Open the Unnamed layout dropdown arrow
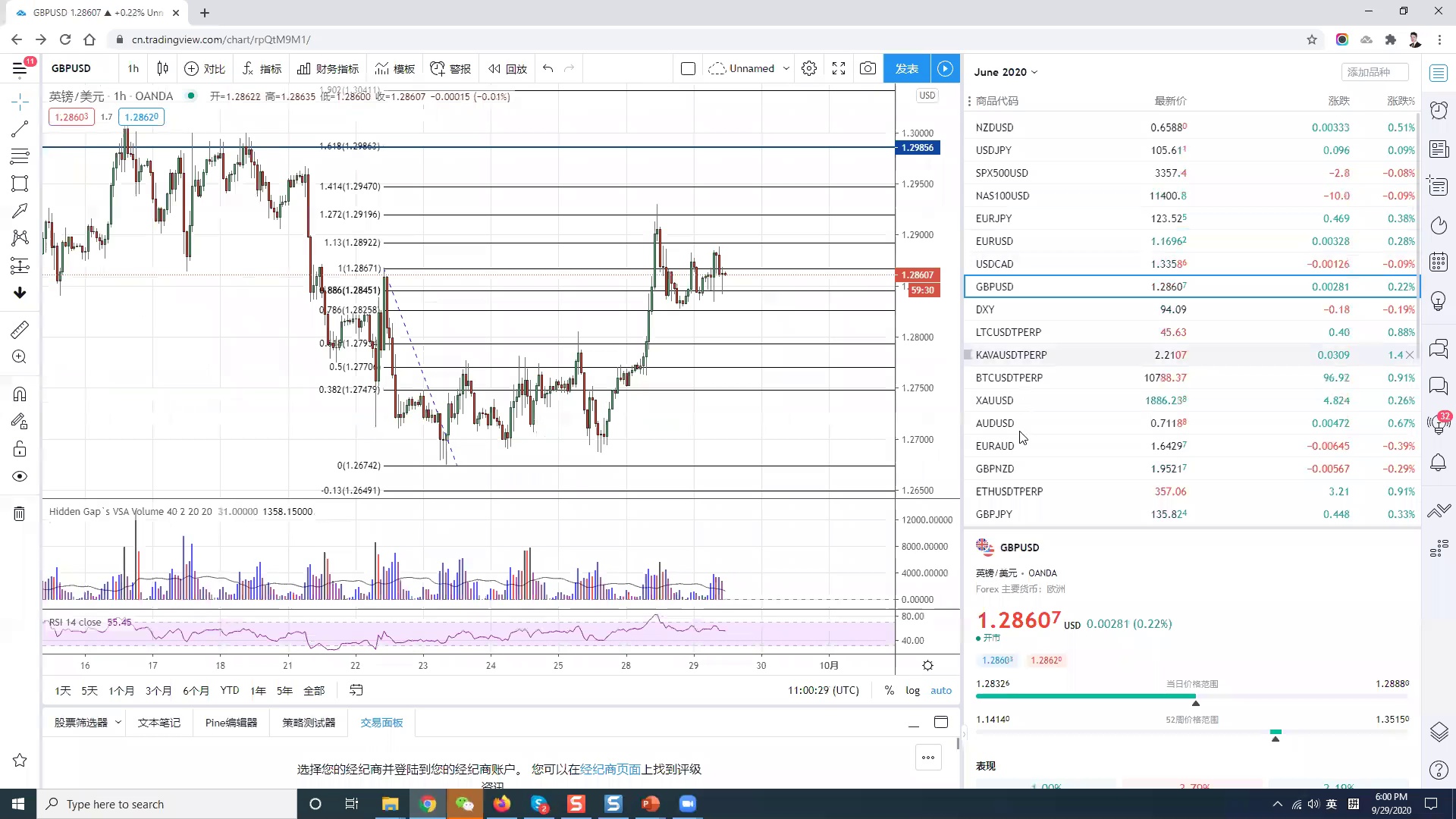 (786, 68)
